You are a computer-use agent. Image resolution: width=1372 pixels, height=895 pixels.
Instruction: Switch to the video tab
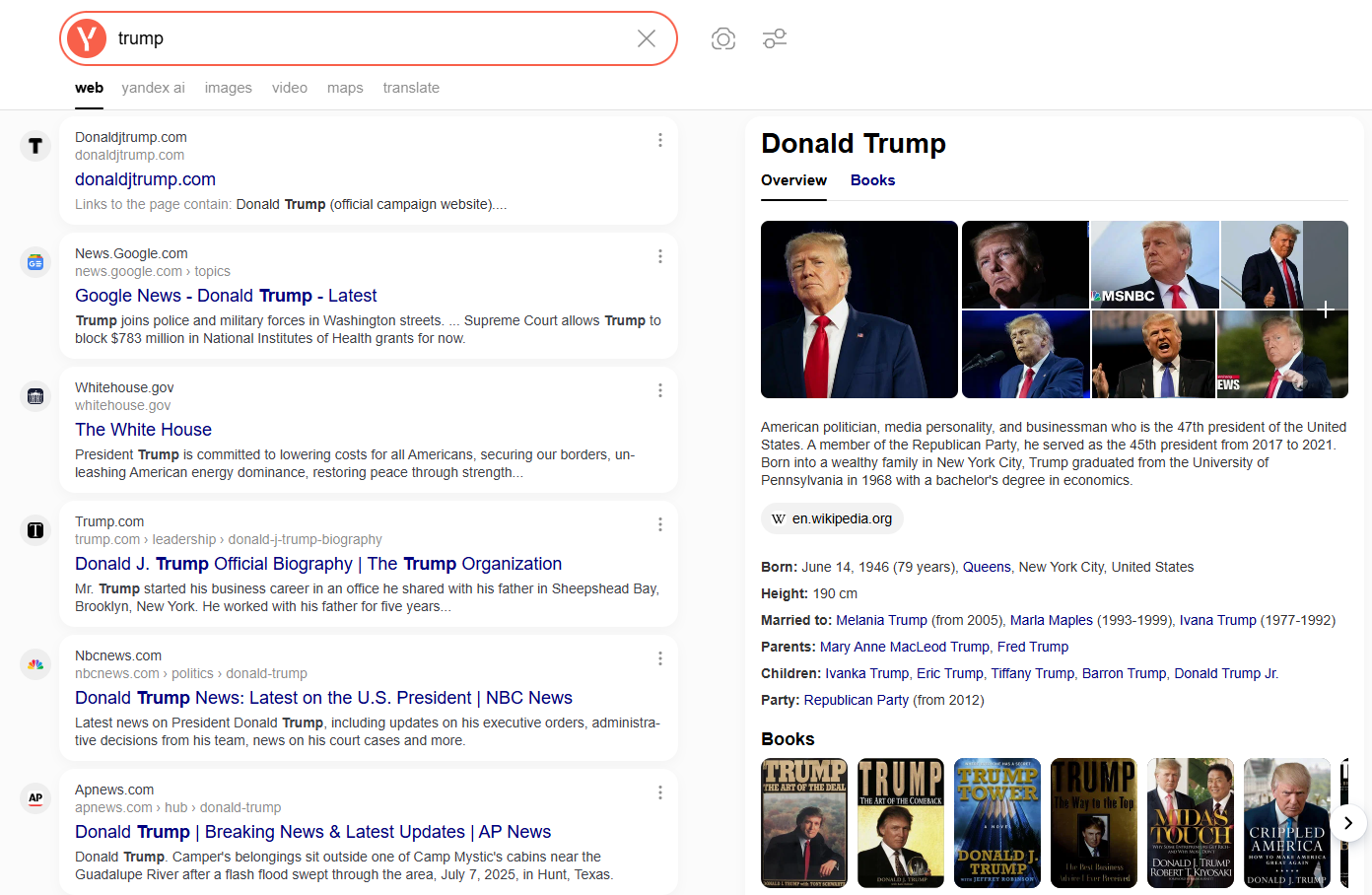coord(290,88)
